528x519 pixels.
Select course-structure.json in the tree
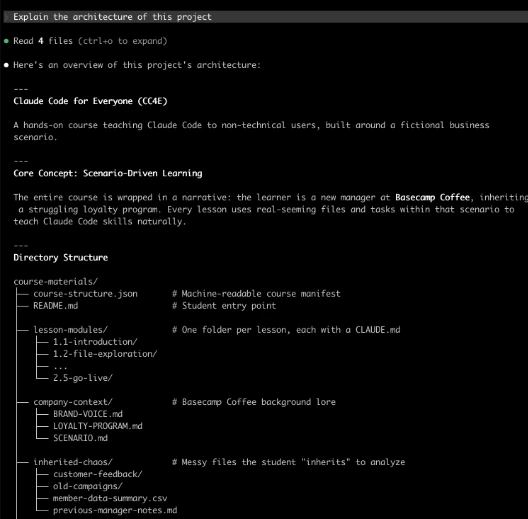(x=85, y=294)
